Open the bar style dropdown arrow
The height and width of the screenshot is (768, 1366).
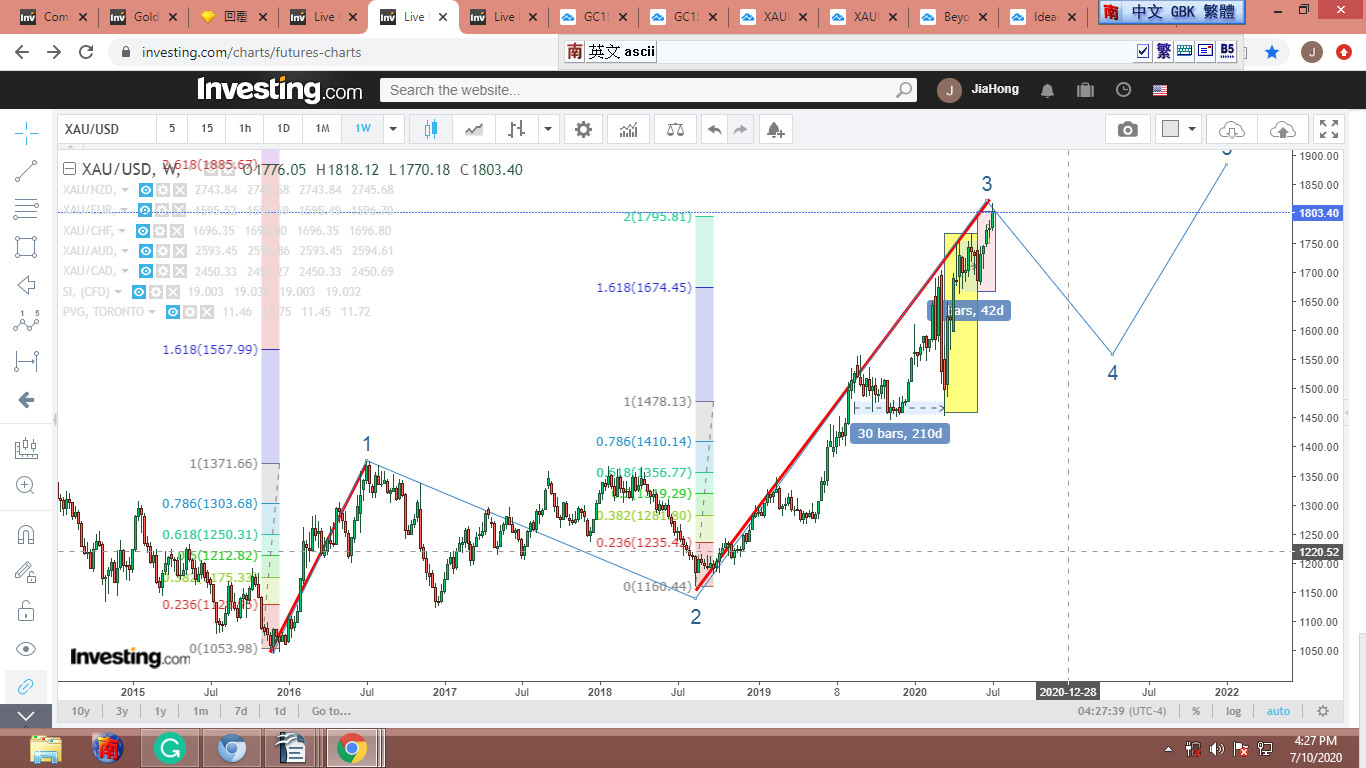click(x=548, y=129)
